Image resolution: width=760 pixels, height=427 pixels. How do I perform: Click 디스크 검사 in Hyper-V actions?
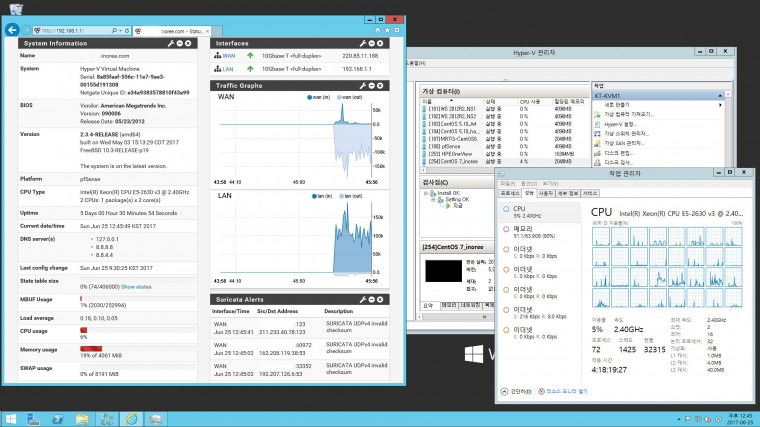coord(617,162)
